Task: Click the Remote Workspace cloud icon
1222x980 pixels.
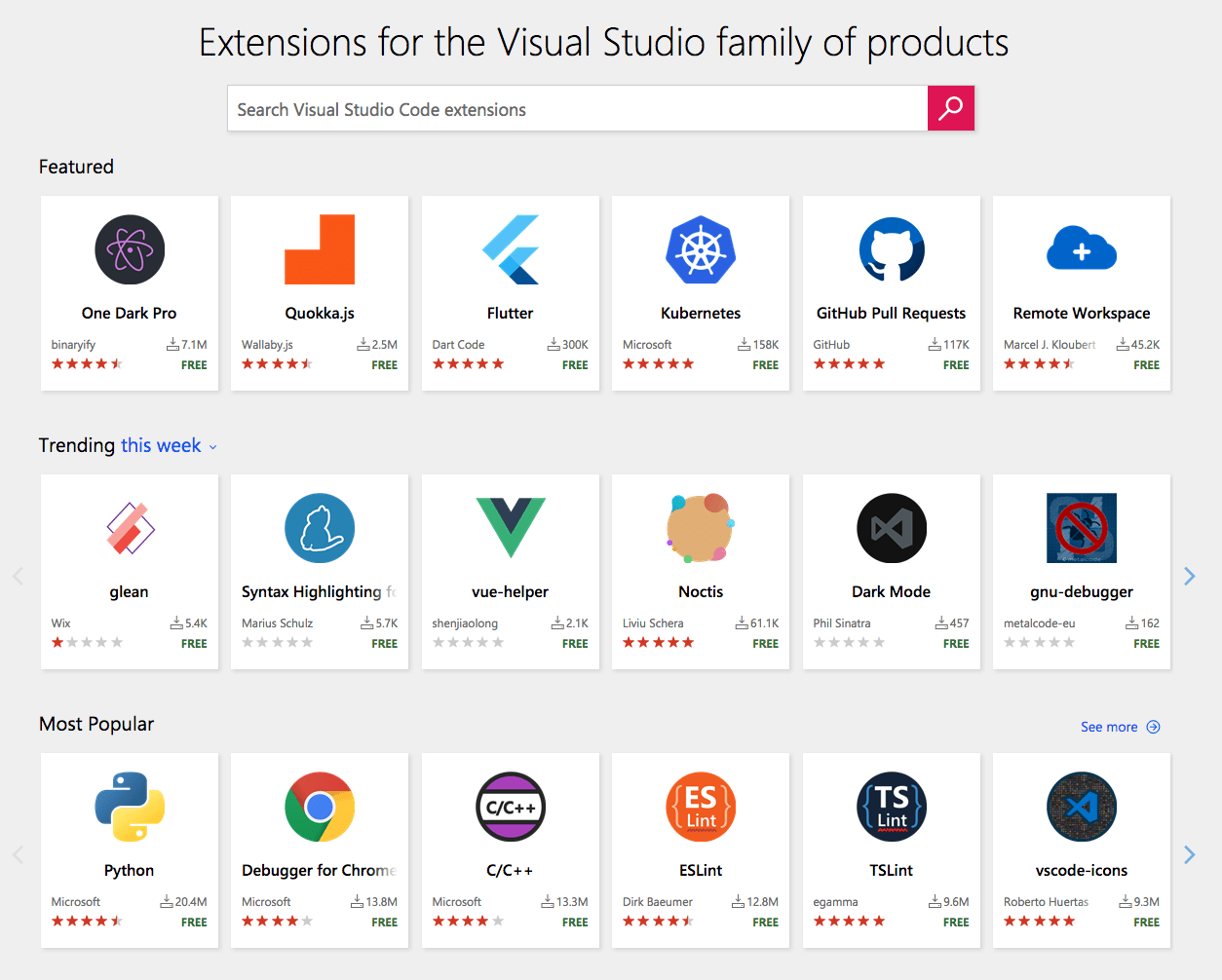Action: tap(1082, 249)
